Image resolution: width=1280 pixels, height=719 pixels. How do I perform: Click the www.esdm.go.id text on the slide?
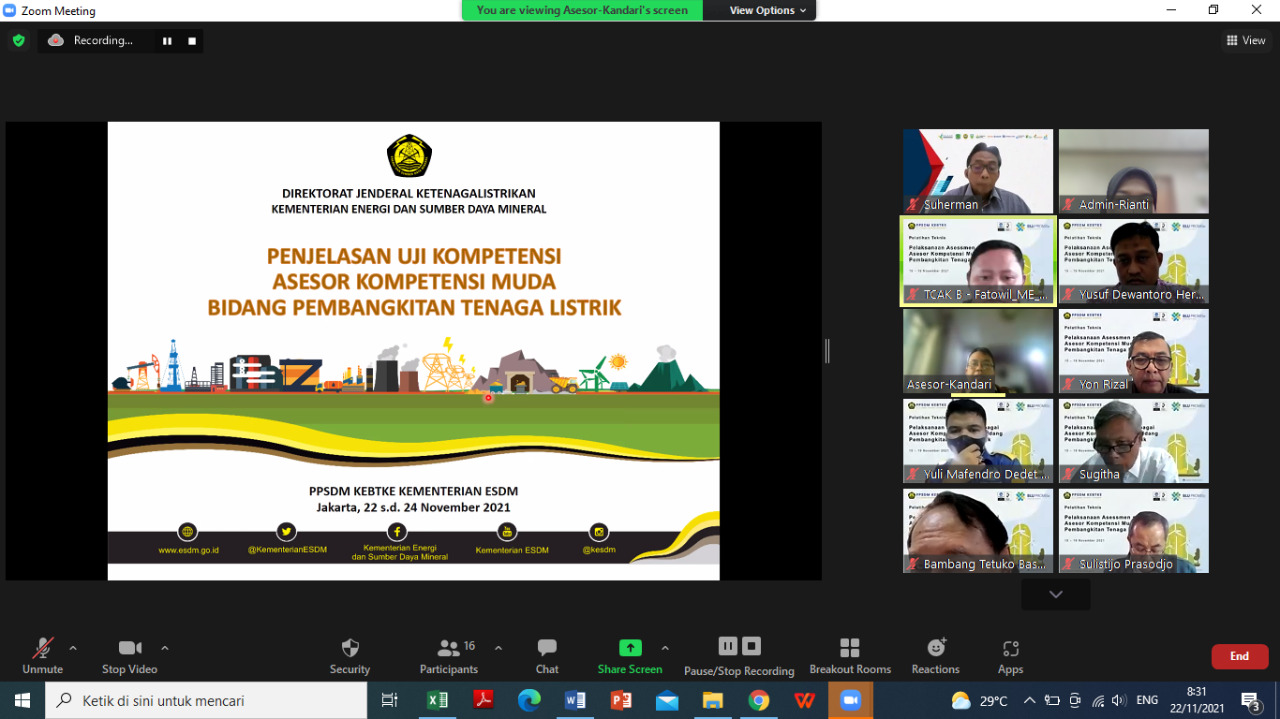(188, 550)
